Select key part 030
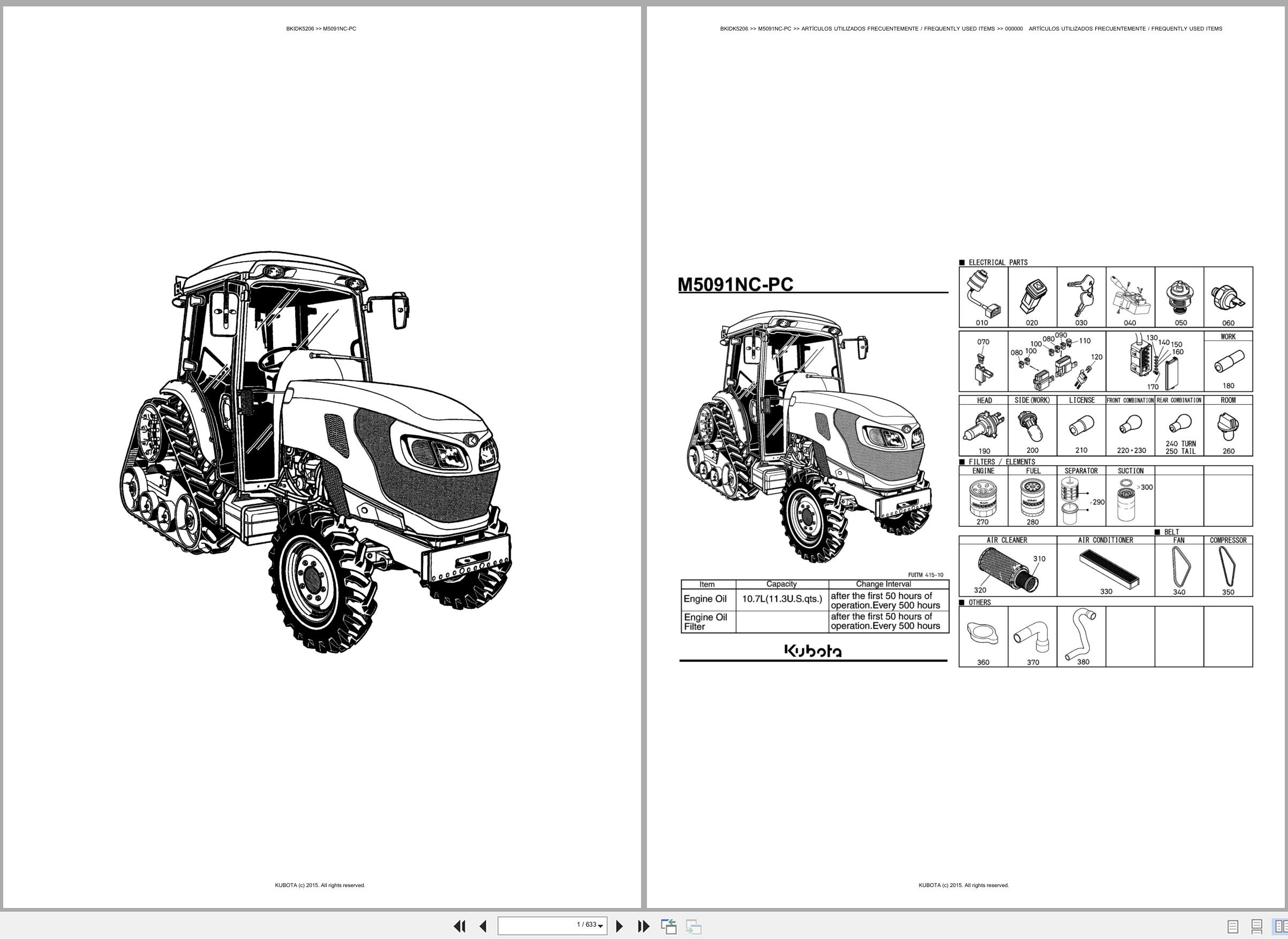The width and height of the screenshot is (1288, 939). [x=1081, y=297]
